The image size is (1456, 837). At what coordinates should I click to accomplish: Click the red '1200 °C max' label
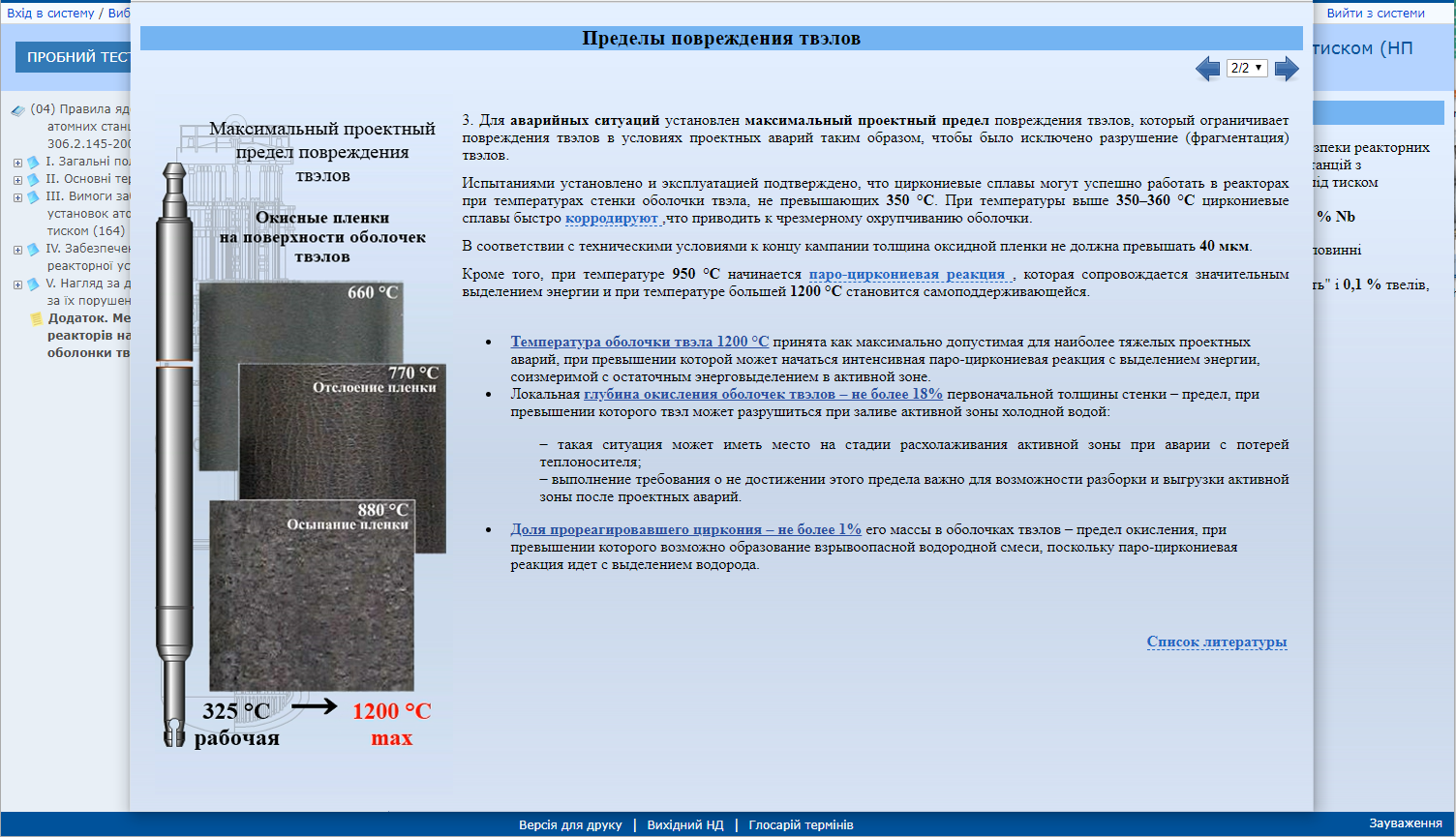[392, 725]
